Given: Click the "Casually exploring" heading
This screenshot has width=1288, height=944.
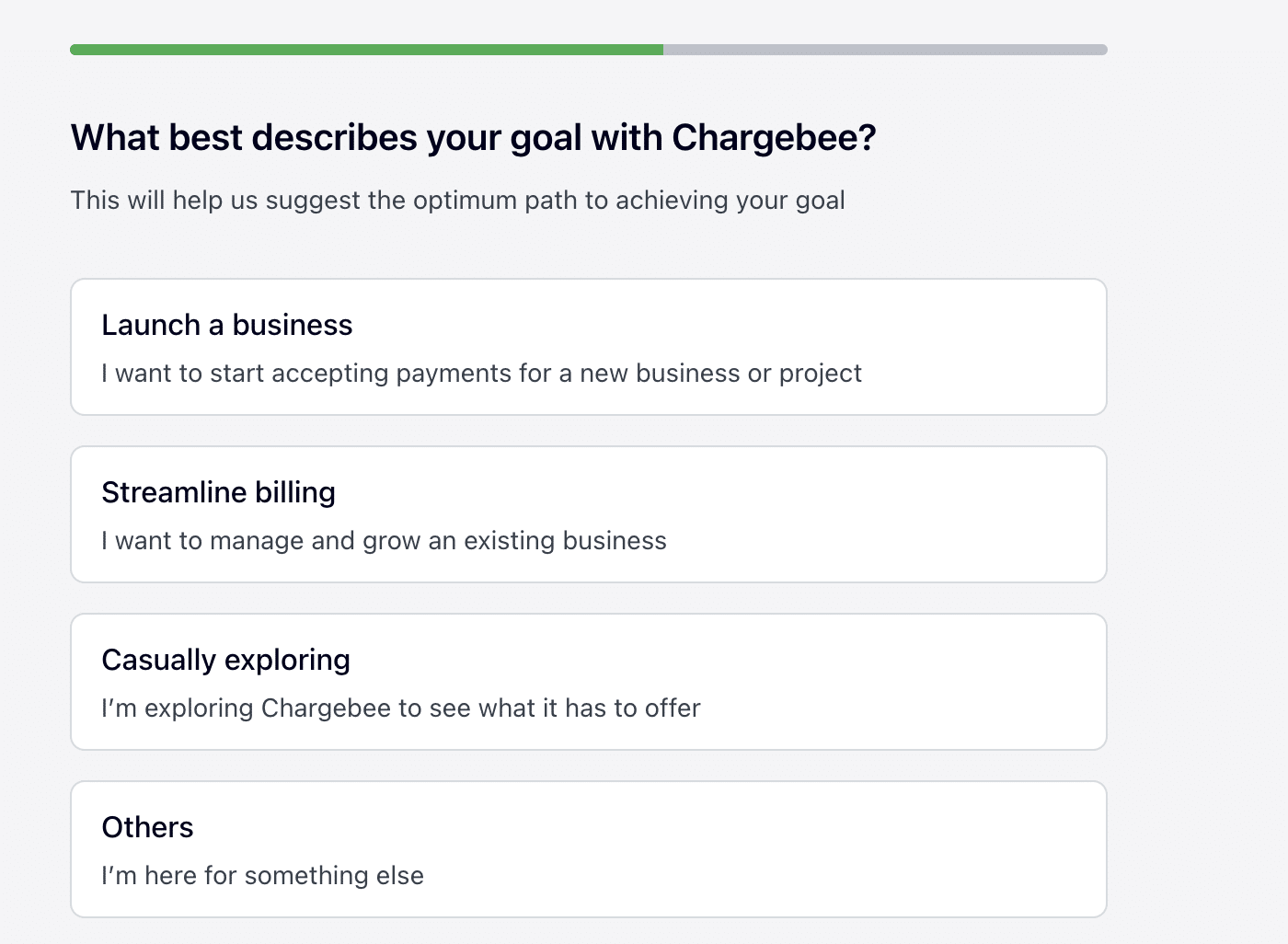Looking at the screenshot, I should 225,660.
